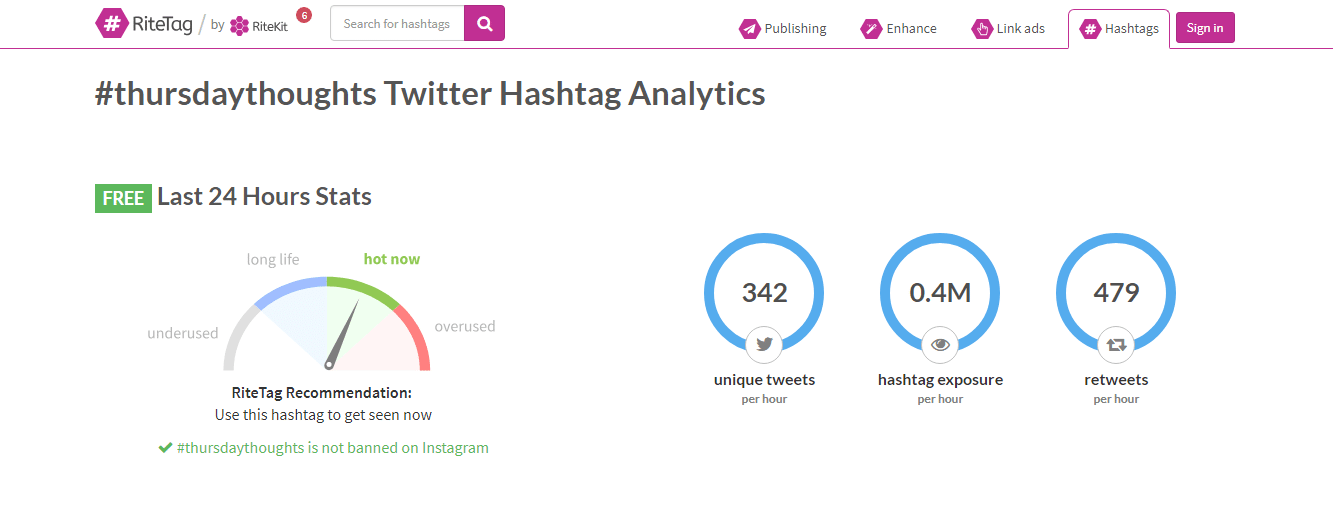Open the Hashtags tab
The width and height of the screenshot is (1333, 505).
(x=1119, y=29)
